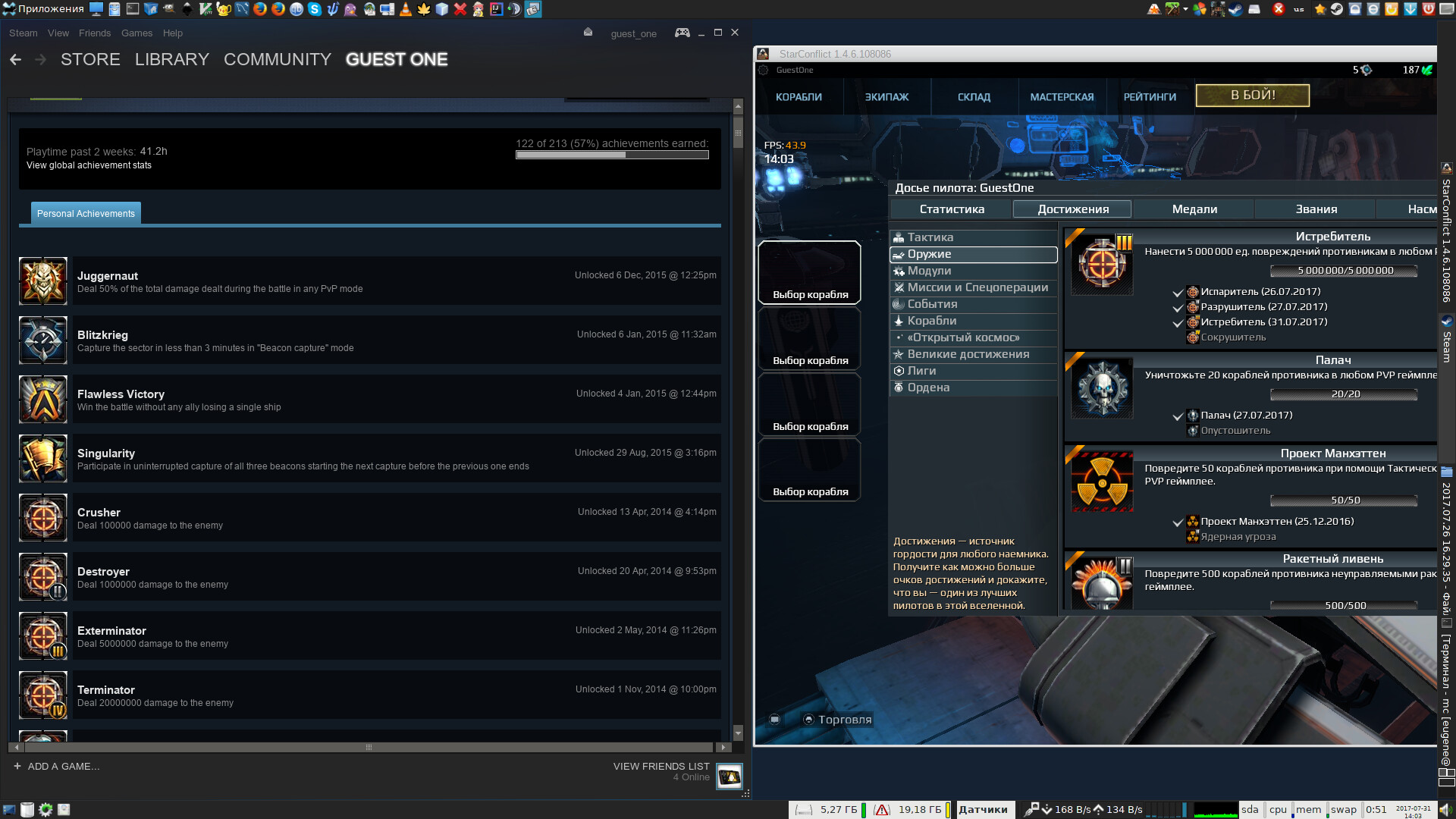The height and width of the screenshot is (819, 1456).
Task: Click the first Выбор корабля ship slot
Action: click(x=810, y=272)
